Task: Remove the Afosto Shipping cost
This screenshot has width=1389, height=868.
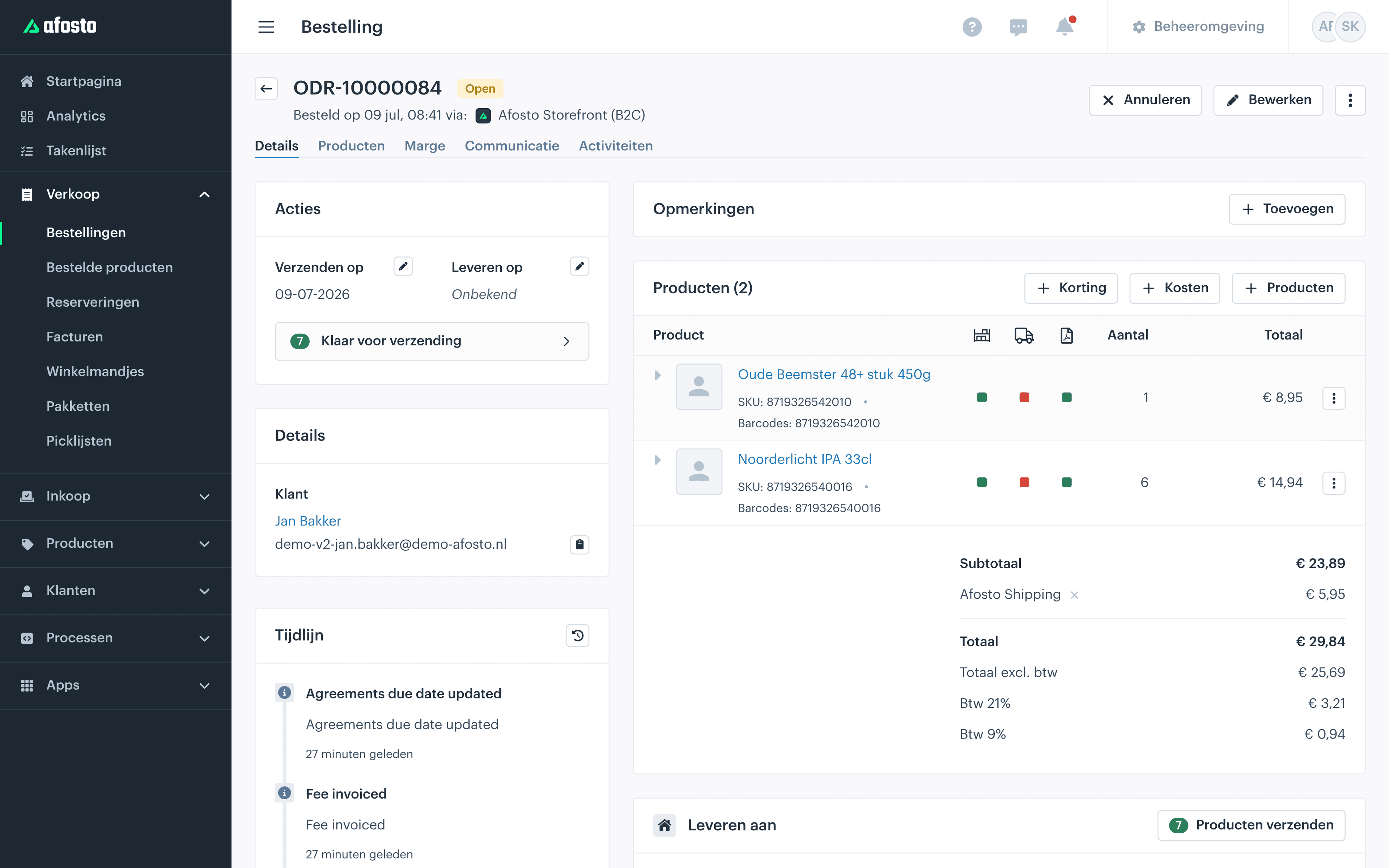Action: 1074,595
